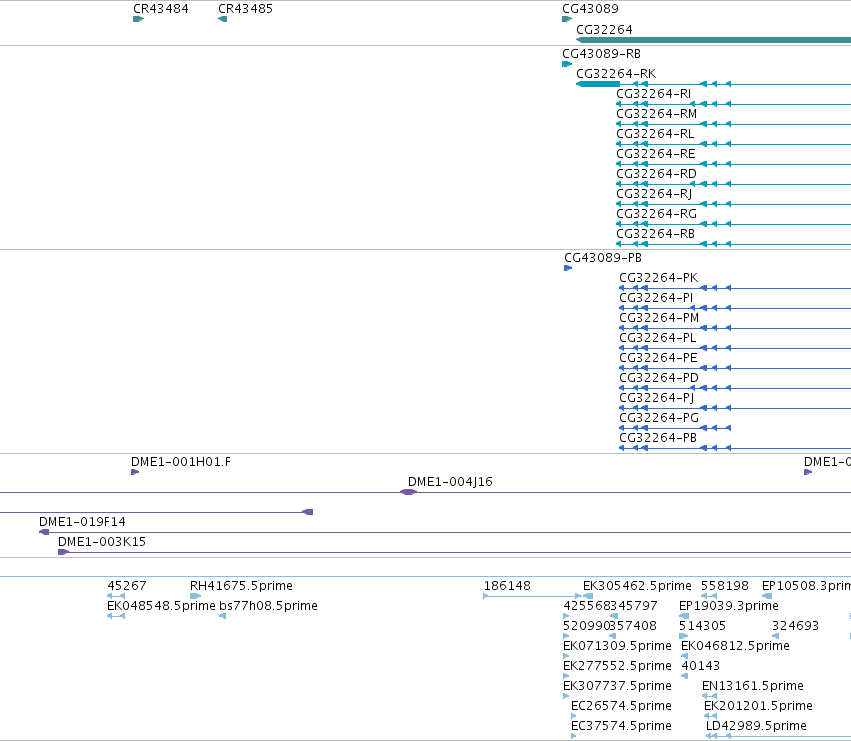The width and height of the screenshot is (851, 741).
Task: Select the CG32264 gene bar
Action: tap(713, 40)
